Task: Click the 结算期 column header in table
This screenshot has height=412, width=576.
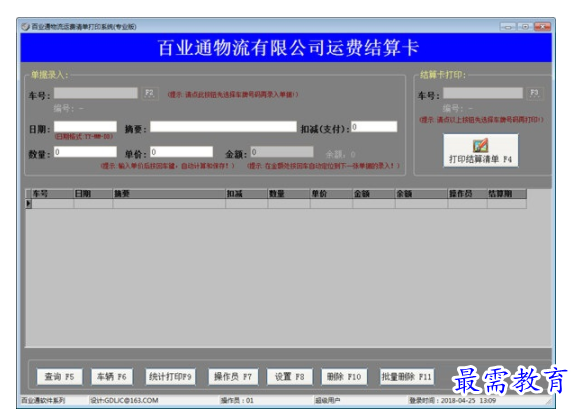Action: coord(507,194)
